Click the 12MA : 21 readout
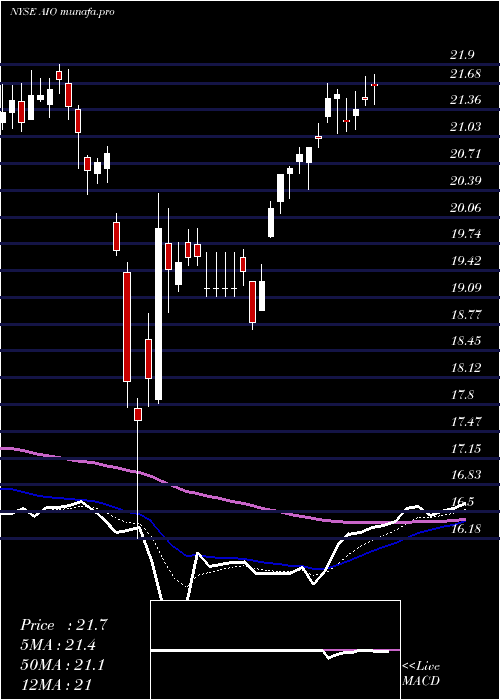Screen dimensions: 500x700 pyautogui.click(x=56, y=685)
